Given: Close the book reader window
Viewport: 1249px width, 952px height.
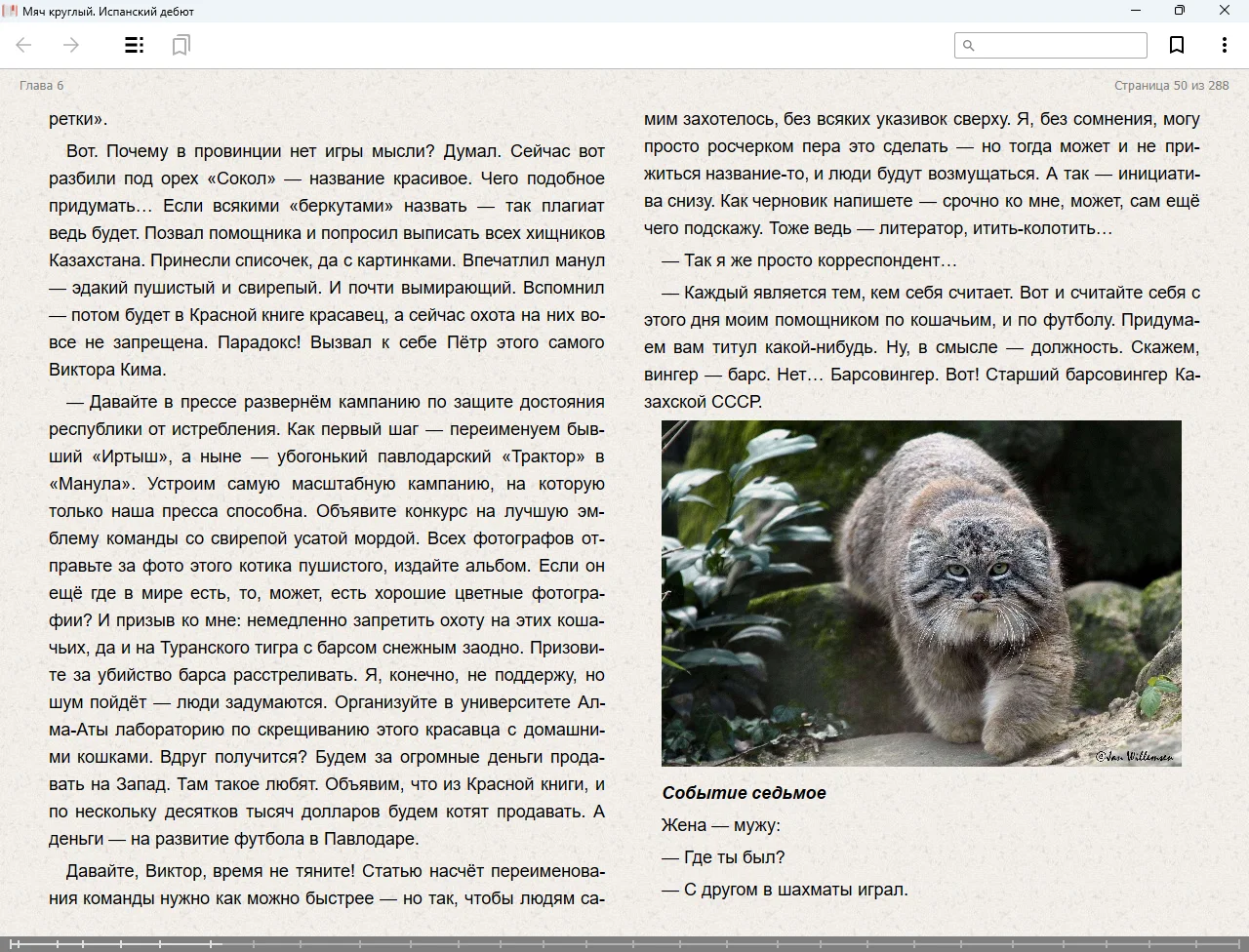Looking at the screenshot, I should point(1225,11).
